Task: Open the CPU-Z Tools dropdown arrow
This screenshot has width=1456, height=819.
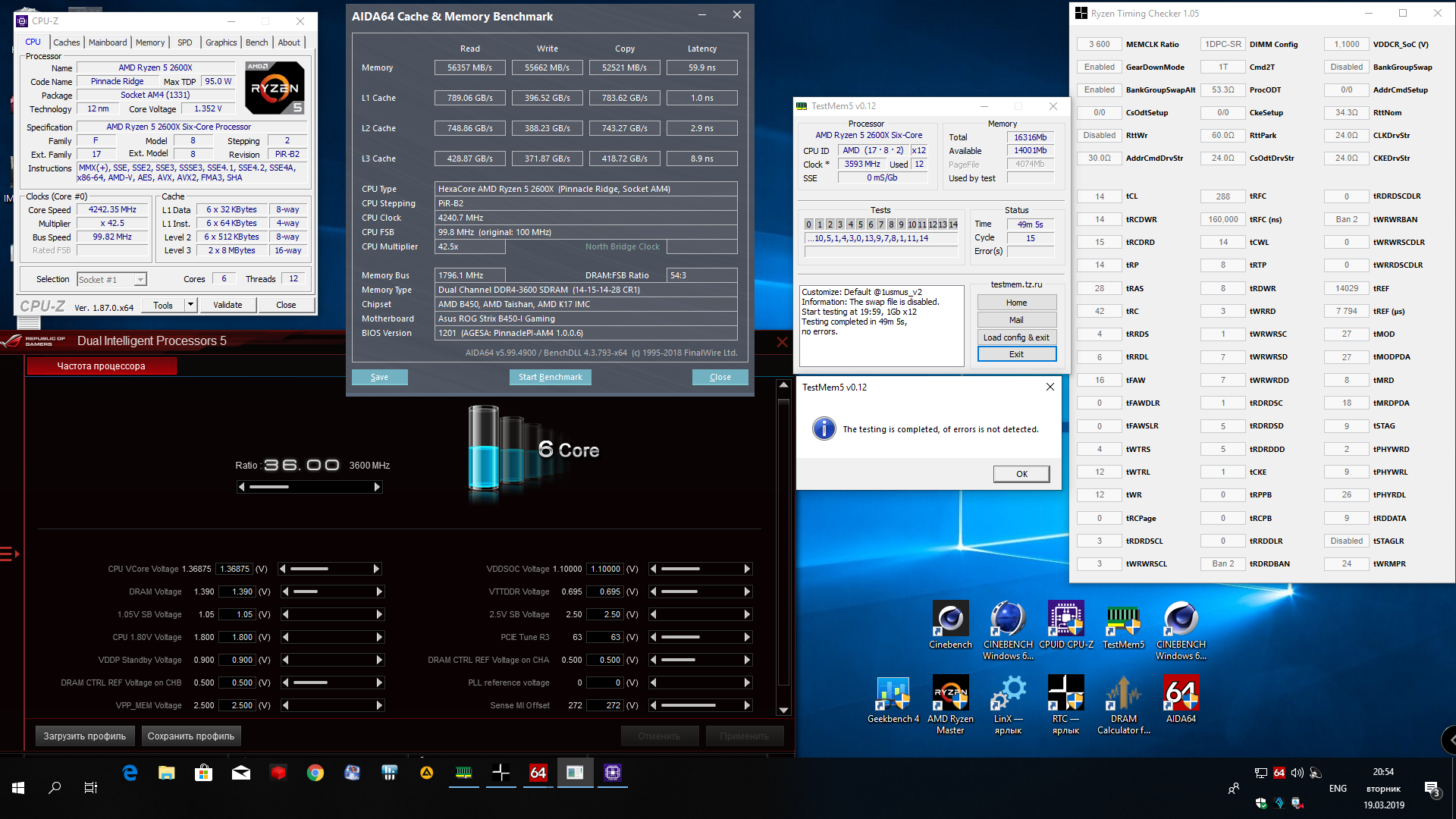Action: (190, 305)
